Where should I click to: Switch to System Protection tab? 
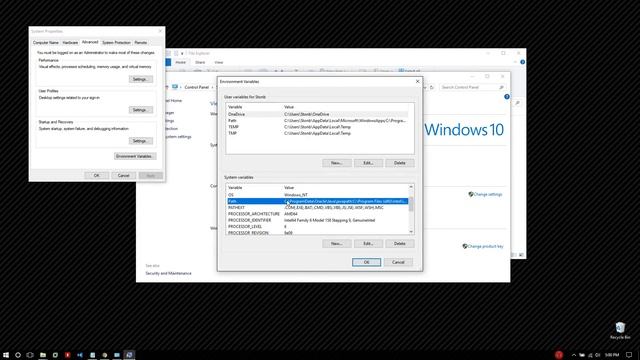click(116, 42)
